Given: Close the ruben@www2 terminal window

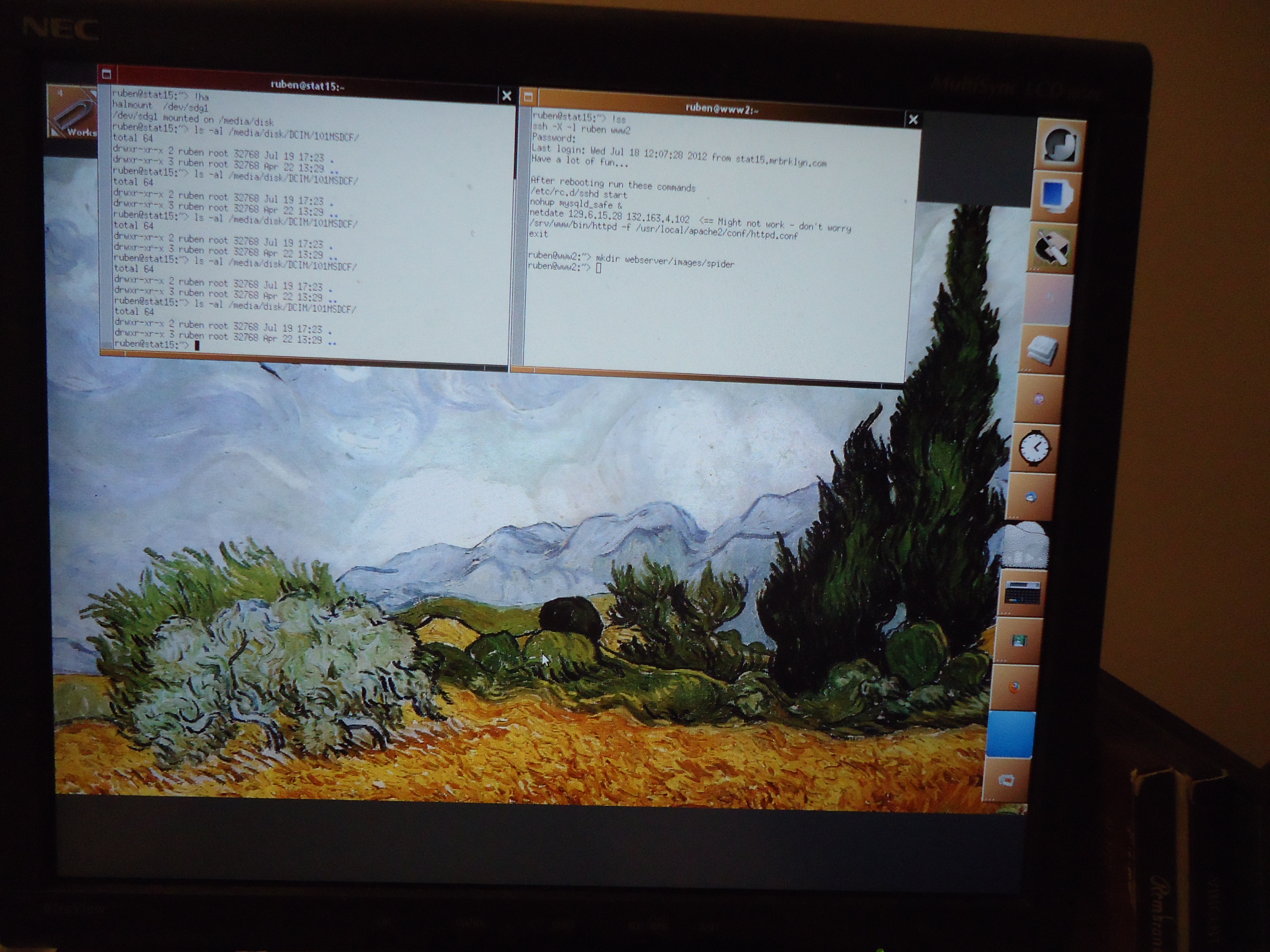Looking at the screenshot, I should 913,119.
